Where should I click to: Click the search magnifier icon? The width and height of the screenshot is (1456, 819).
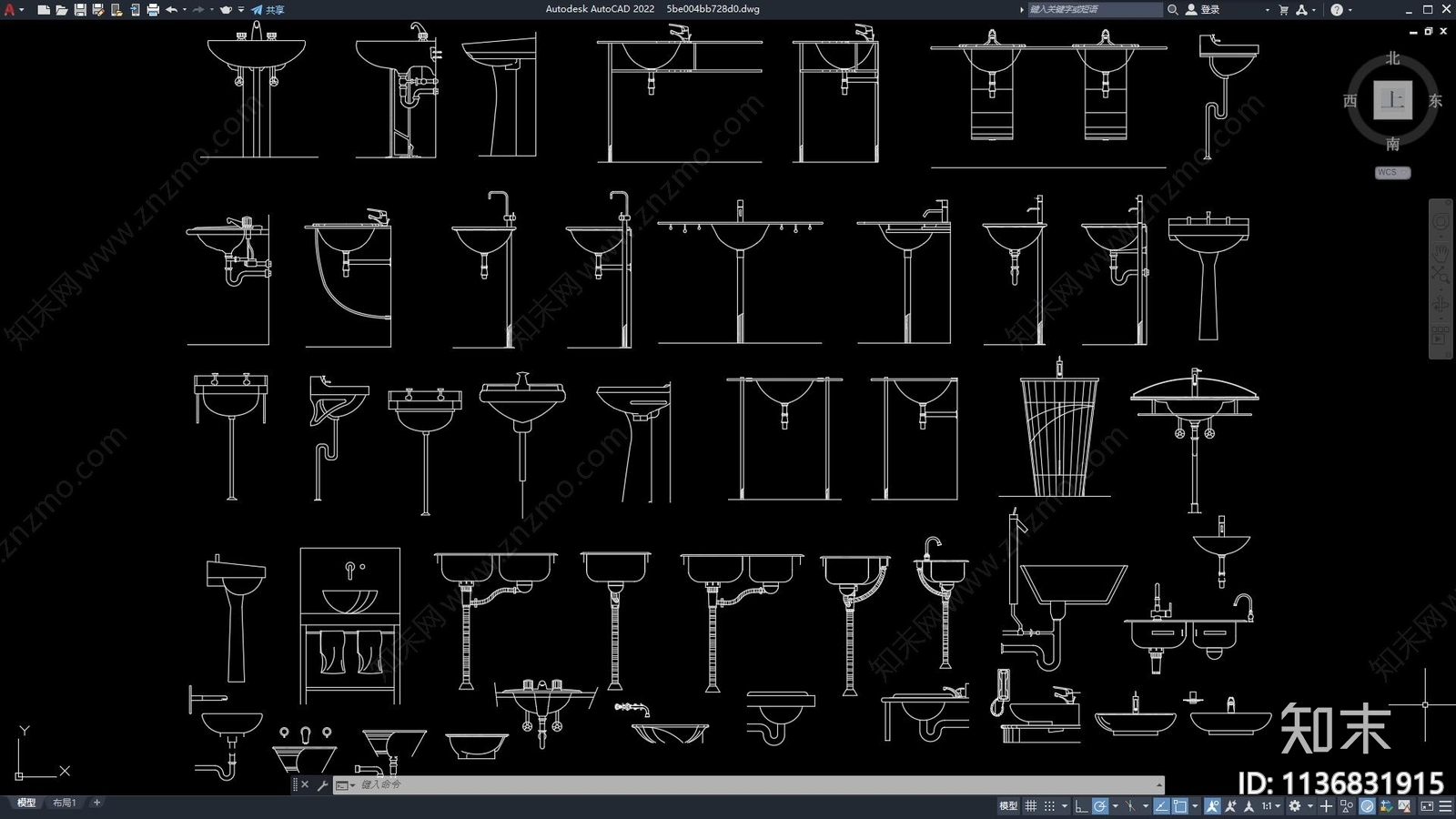coord(1173,9)
